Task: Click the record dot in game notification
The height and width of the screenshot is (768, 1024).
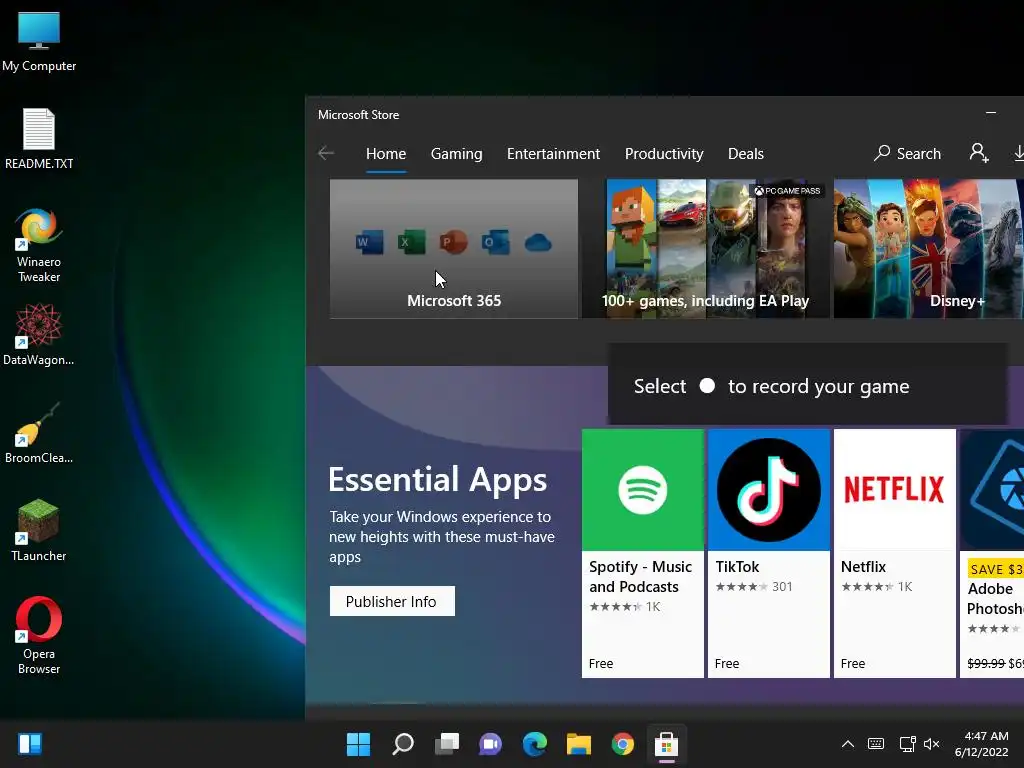Action: click(x=707, y=386)
